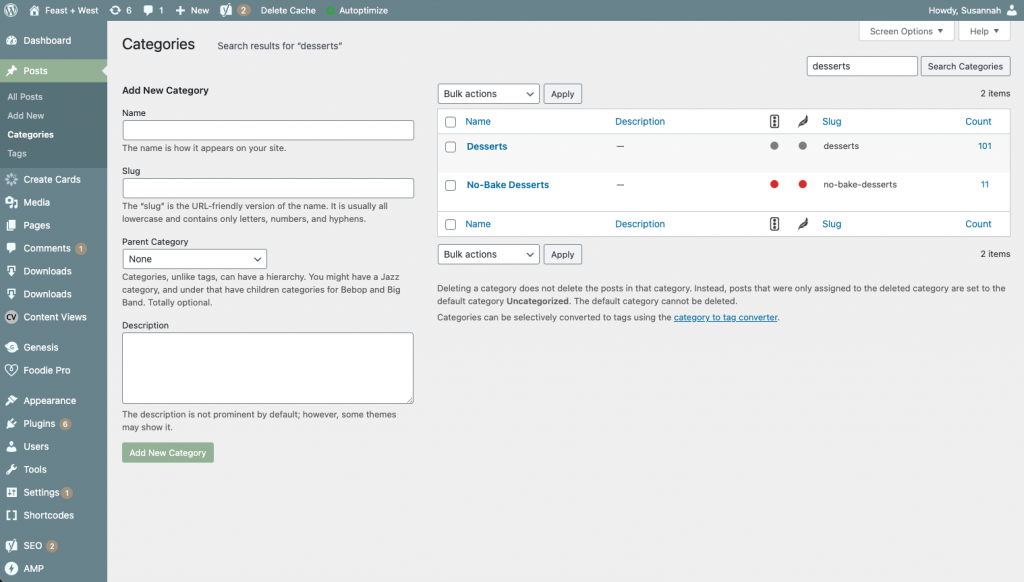
Task: Select the Desserts category checkbox
Action: (x=449, y=146)
